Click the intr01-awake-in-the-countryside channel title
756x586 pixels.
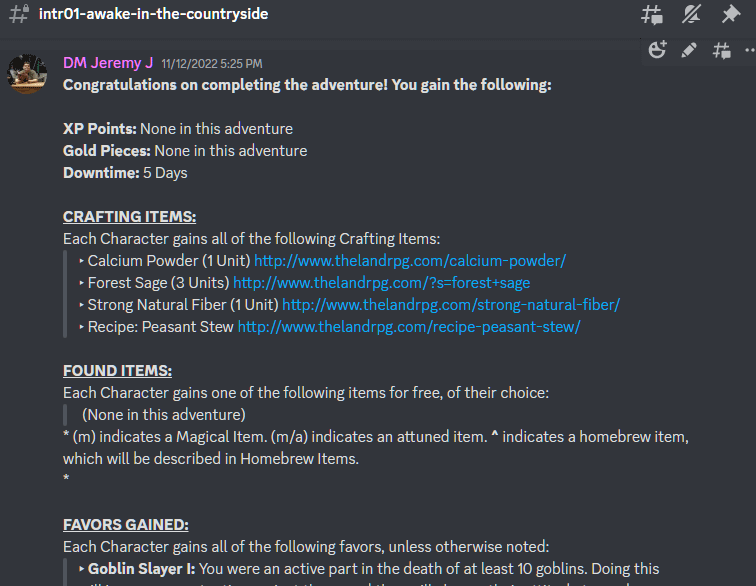(153, 15)
